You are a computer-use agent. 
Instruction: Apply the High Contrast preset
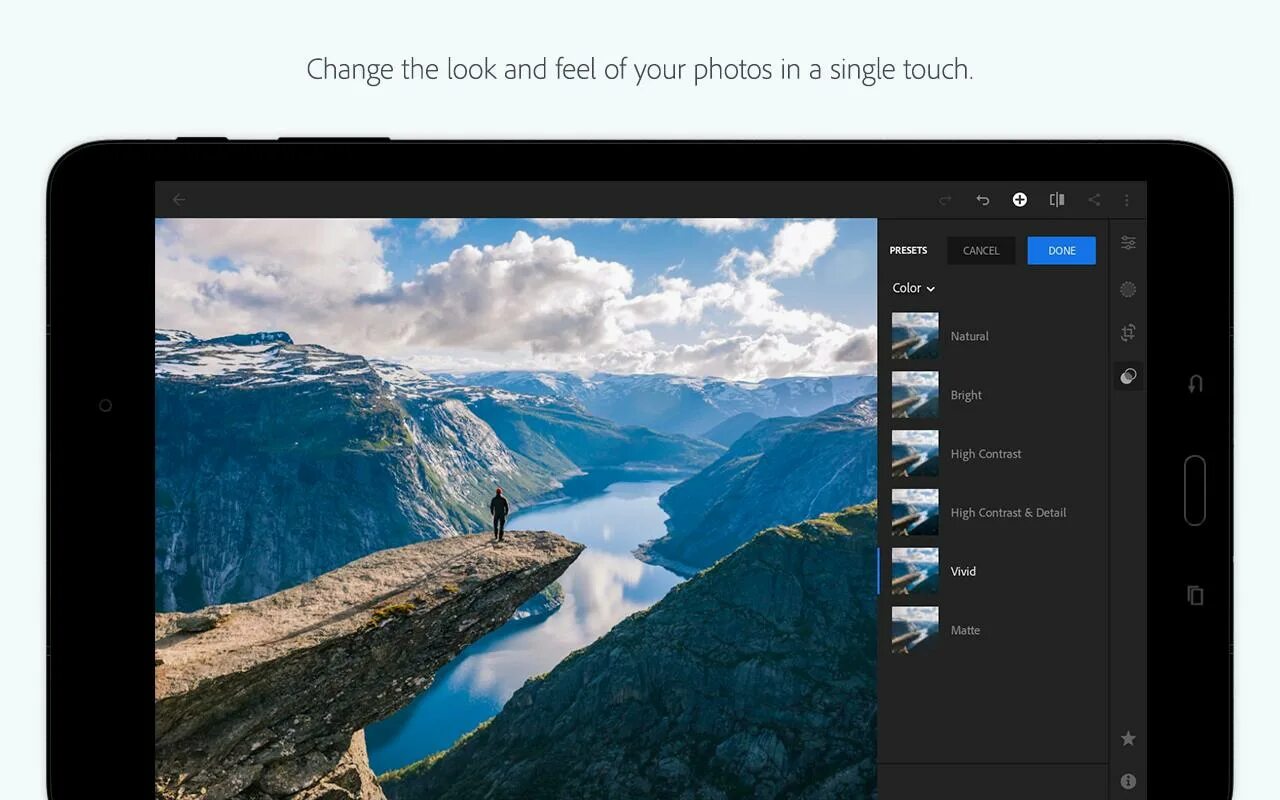[x=992, y=454]
